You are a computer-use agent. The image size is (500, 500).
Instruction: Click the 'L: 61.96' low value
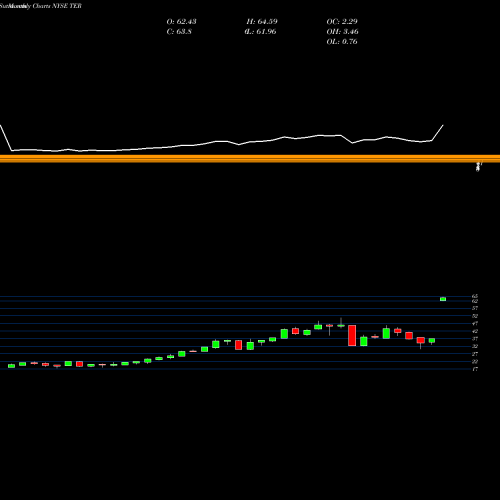tap(260, 32)
